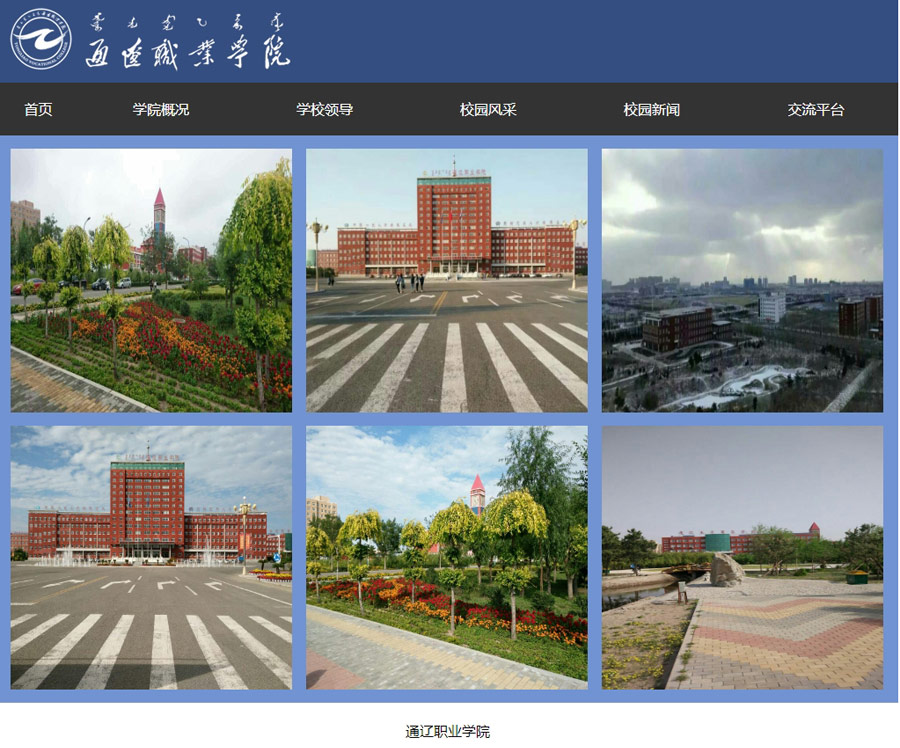Image resolution: width=900 pixels, height=748 pixels.
Task: Go to the 首页 home page
Action: click(x=38, y=110)
